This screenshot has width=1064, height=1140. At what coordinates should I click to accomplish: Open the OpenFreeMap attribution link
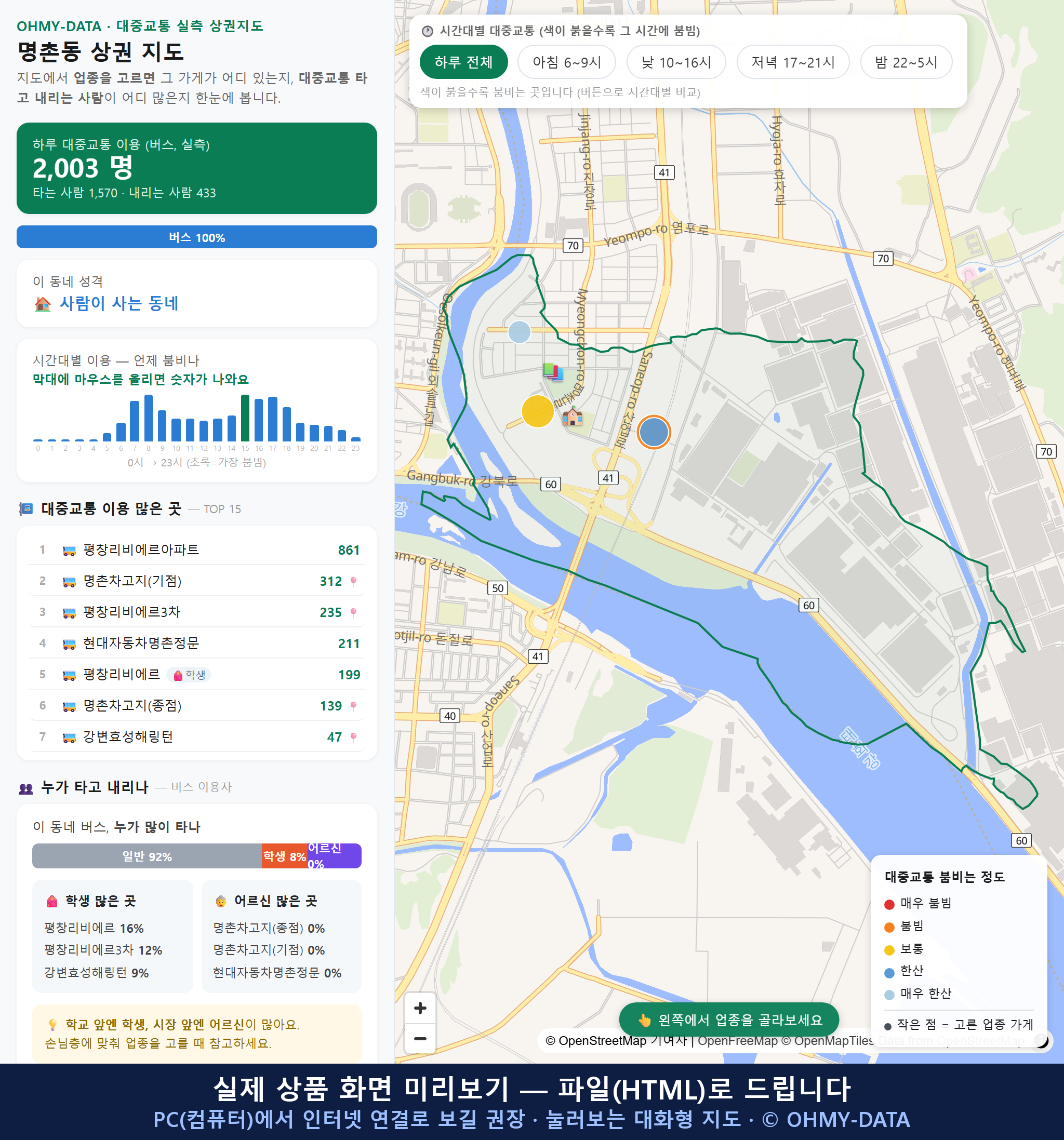(x=738, y=1041)
